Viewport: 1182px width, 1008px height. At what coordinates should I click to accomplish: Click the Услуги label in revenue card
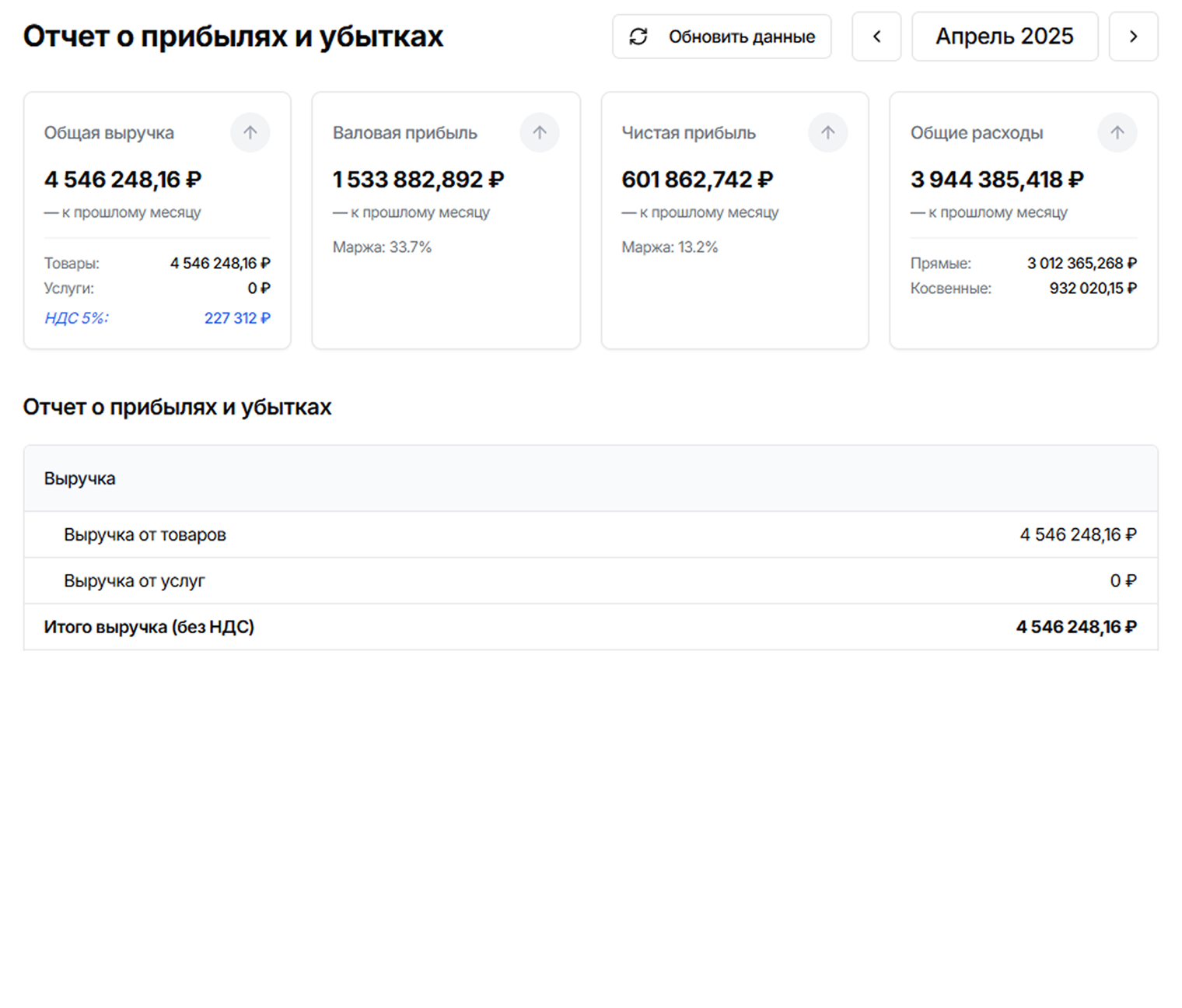(69, 289)
